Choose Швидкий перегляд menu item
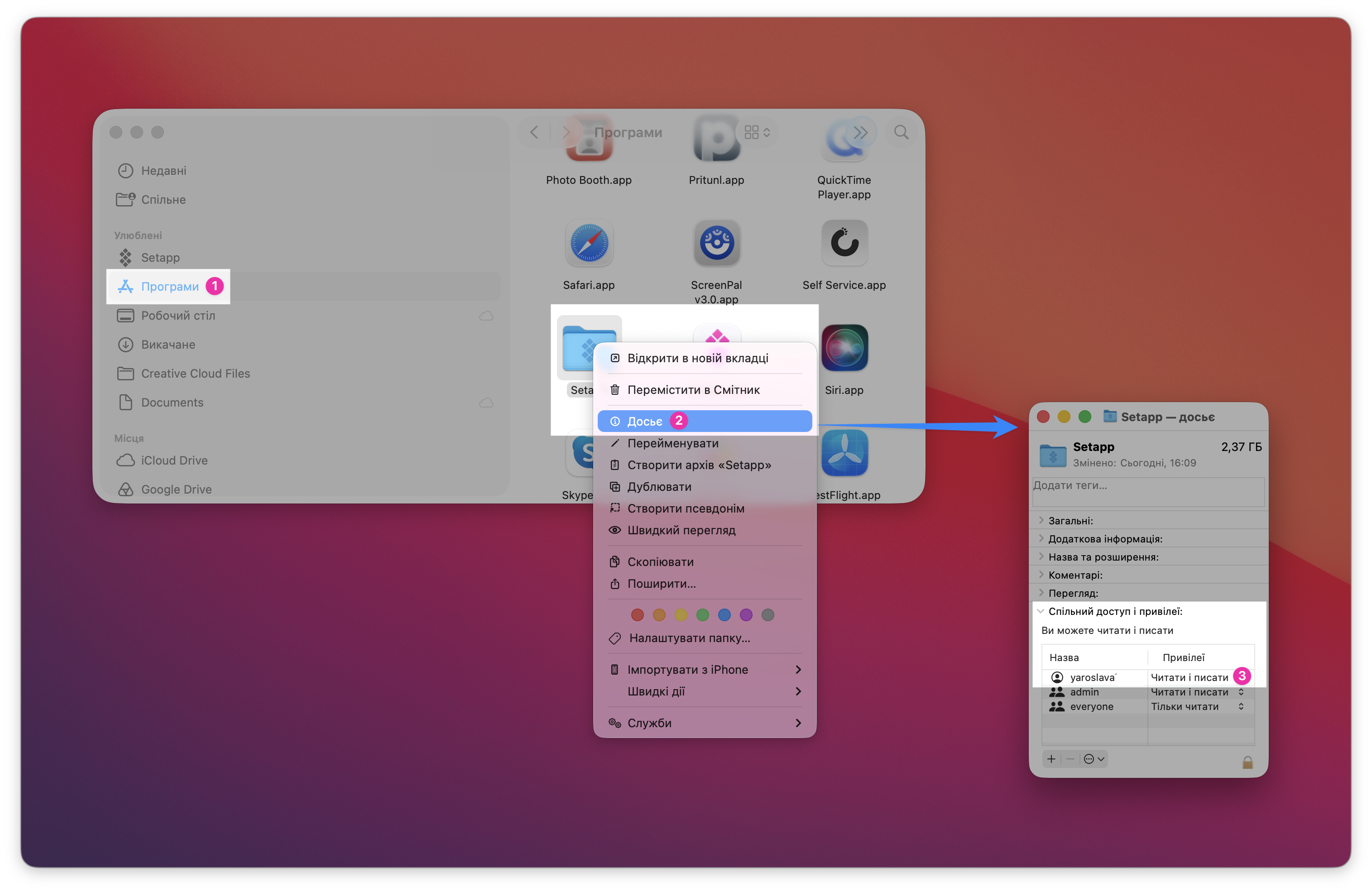1372x892 pixels. [x=705, y=530]
